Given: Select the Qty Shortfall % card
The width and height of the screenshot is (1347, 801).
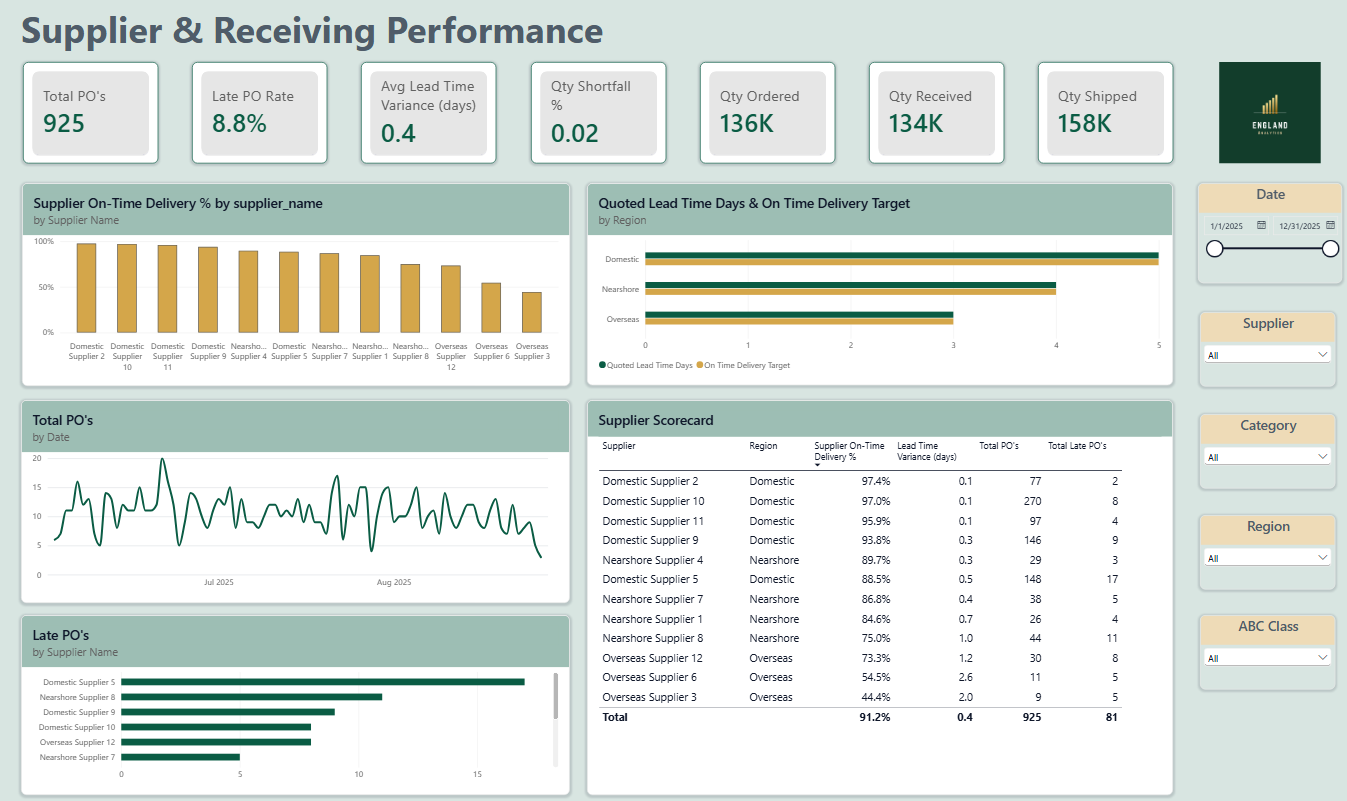Looking at the screenshot, I should [598, 113].
